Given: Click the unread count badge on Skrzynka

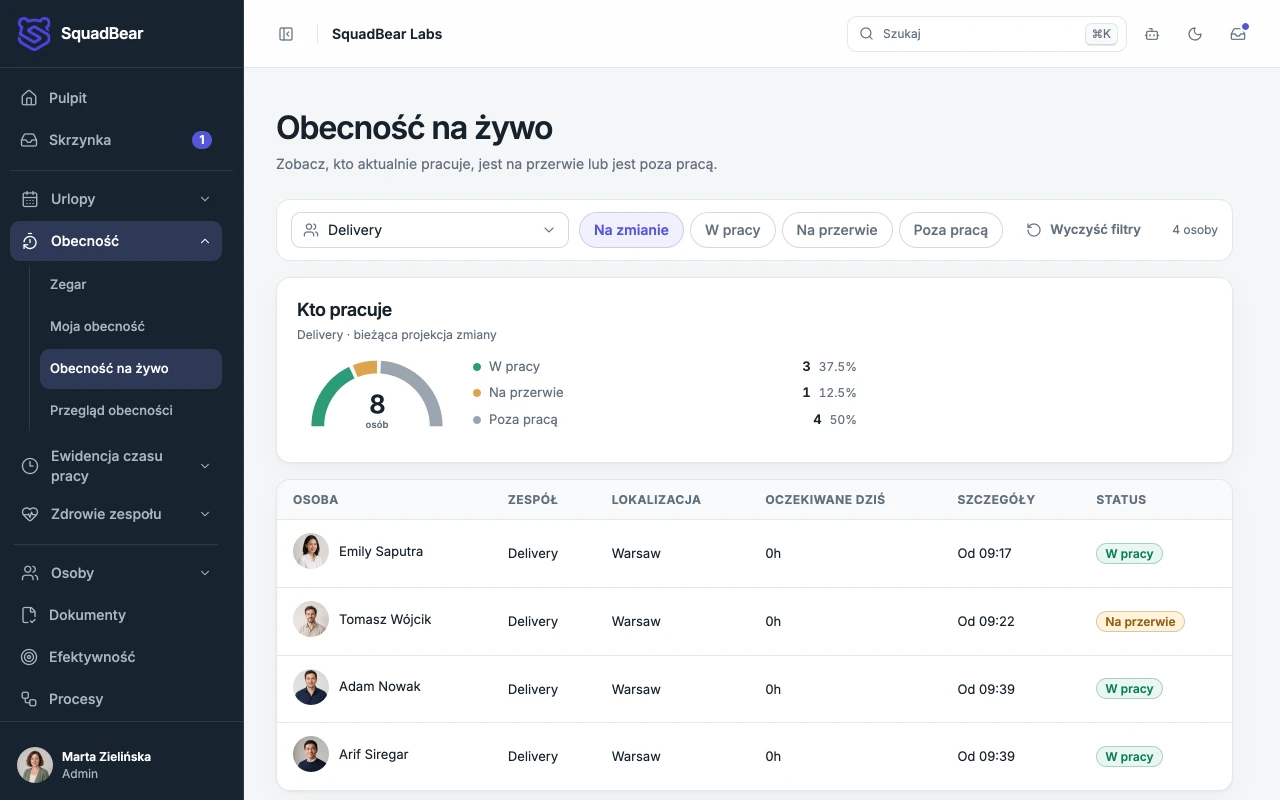Looking at the screenshot, I should tap(202, 140).
